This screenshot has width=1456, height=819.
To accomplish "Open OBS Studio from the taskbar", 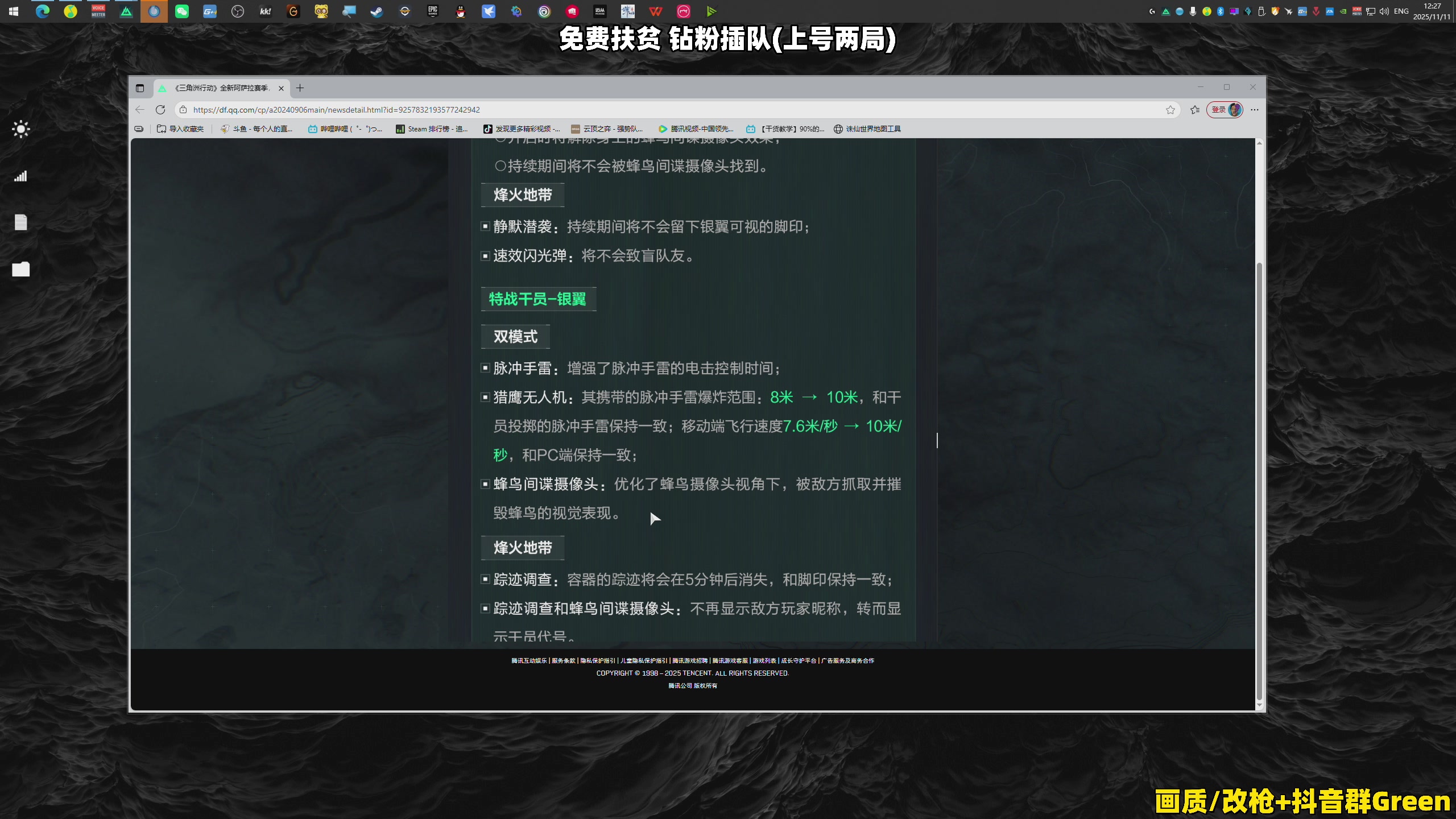I will pyautogui.click(x=238, y=11).
